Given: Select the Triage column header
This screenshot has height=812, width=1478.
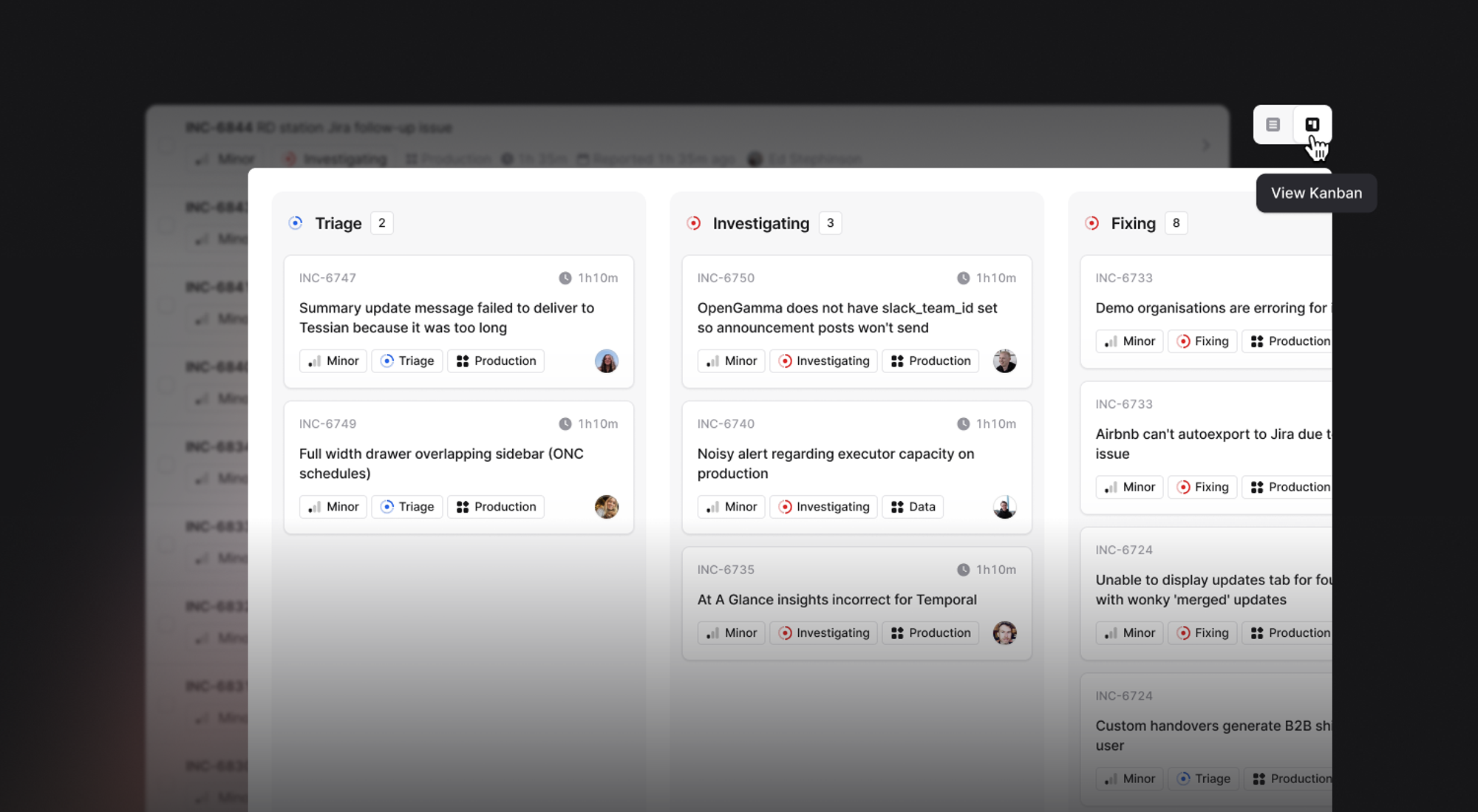Looking at the screenshot, I should tap(338, 223).
